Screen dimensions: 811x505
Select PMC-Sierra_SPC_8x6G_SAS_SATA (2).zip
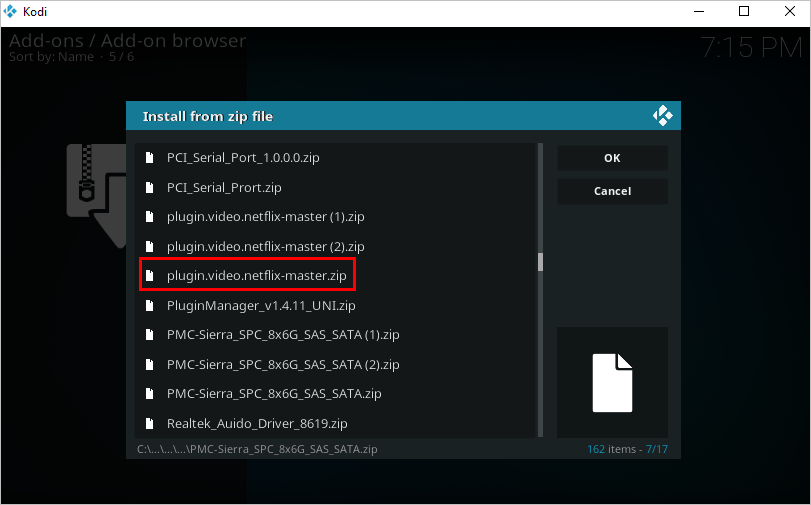click(x=336, y=364)
